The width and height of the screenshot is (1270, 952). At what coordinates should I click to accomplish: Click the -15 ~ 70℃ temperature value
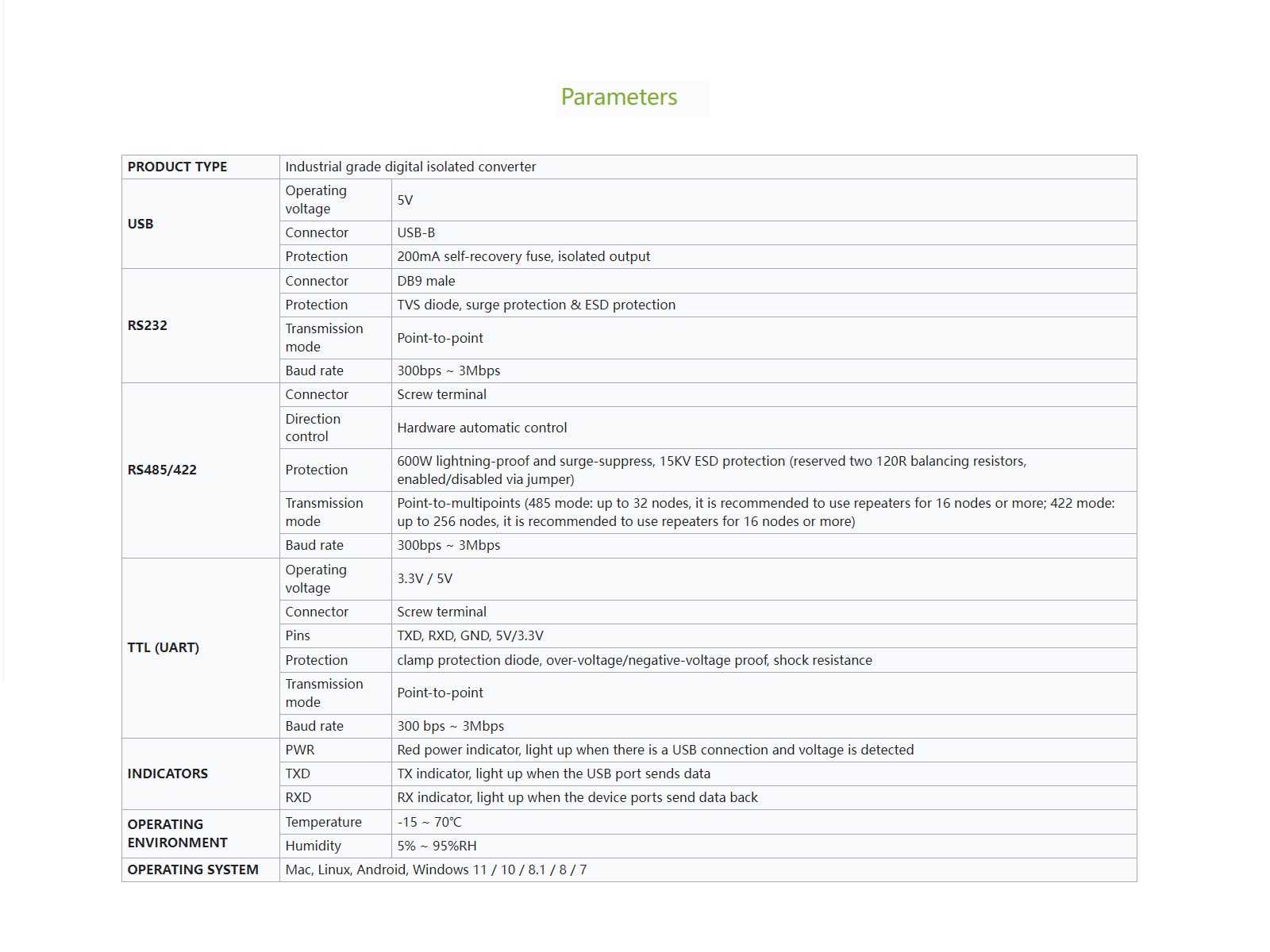[429, 822]
